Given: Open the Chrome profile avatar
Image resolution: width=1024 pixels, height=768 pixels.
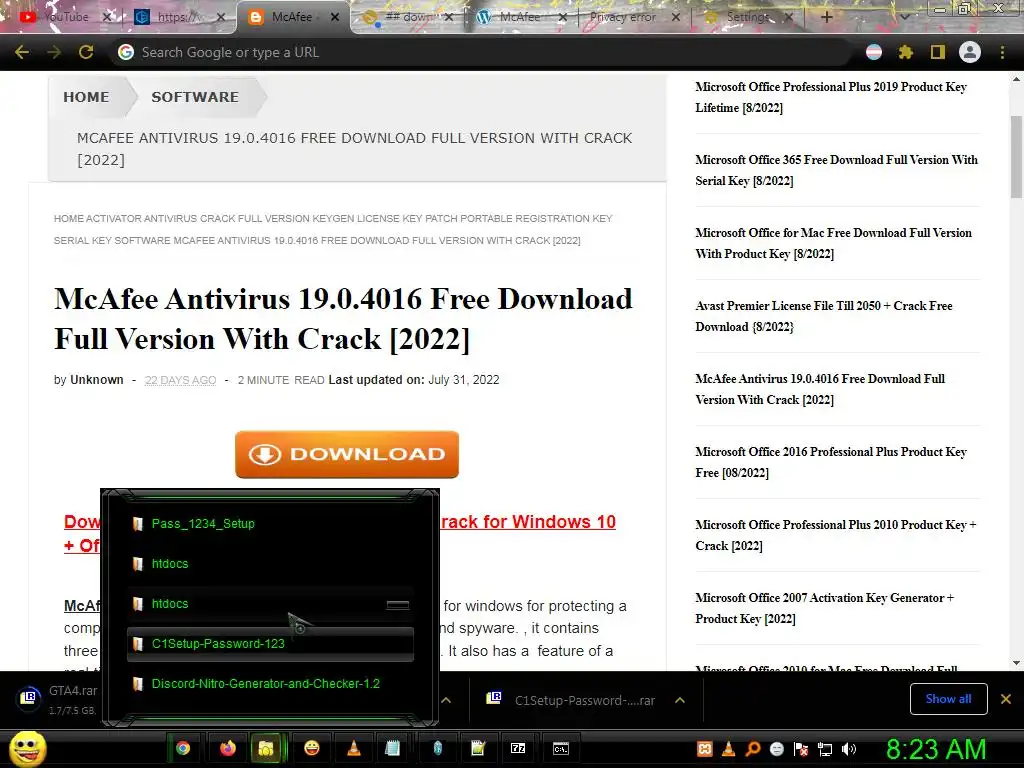Looking at the screenshot, I should click(970, 52).
